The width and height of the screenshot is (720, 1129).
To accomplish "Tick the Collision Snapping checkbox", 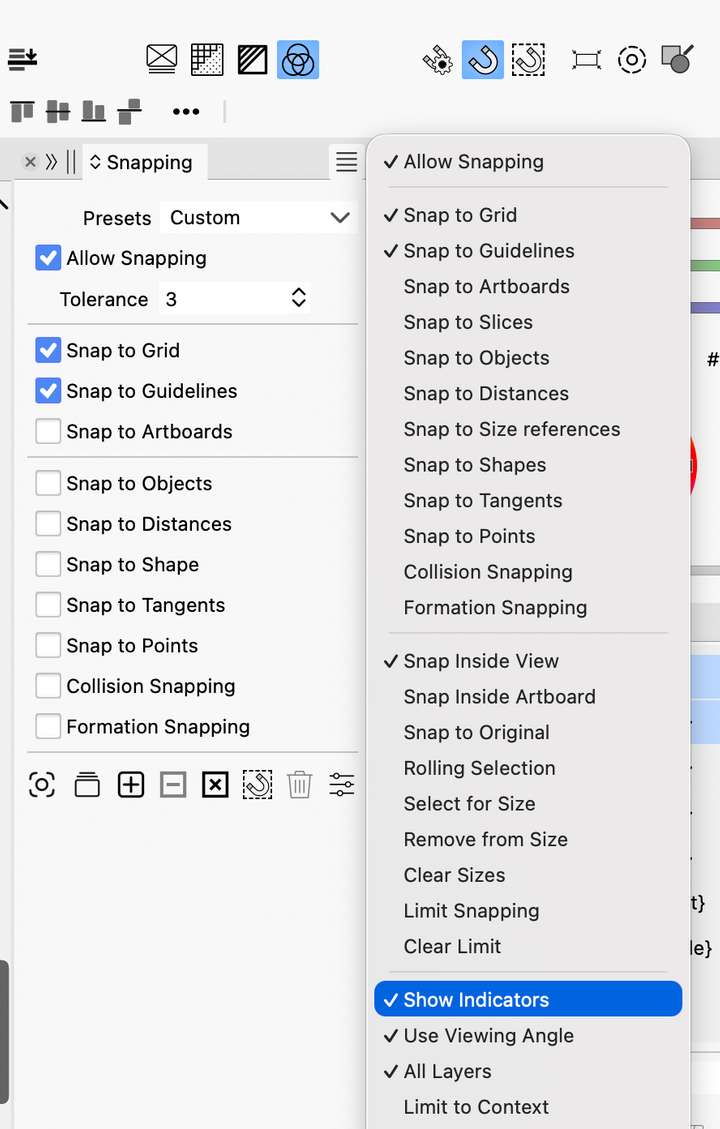I will point(48,686).
